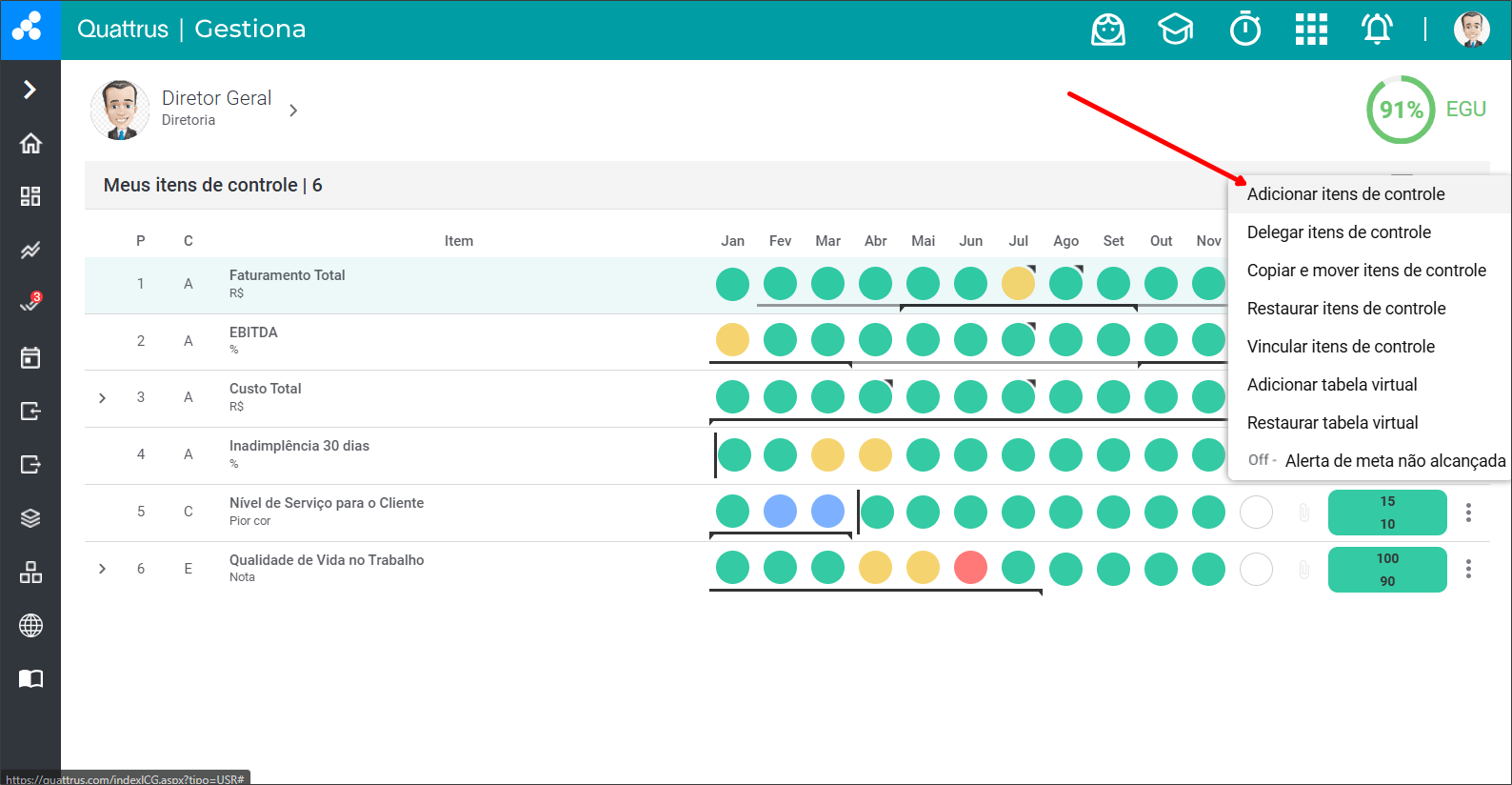Go to home in the sidebar
The width and height of the screenshot is (1512, 785).
[x=30, y=144]
